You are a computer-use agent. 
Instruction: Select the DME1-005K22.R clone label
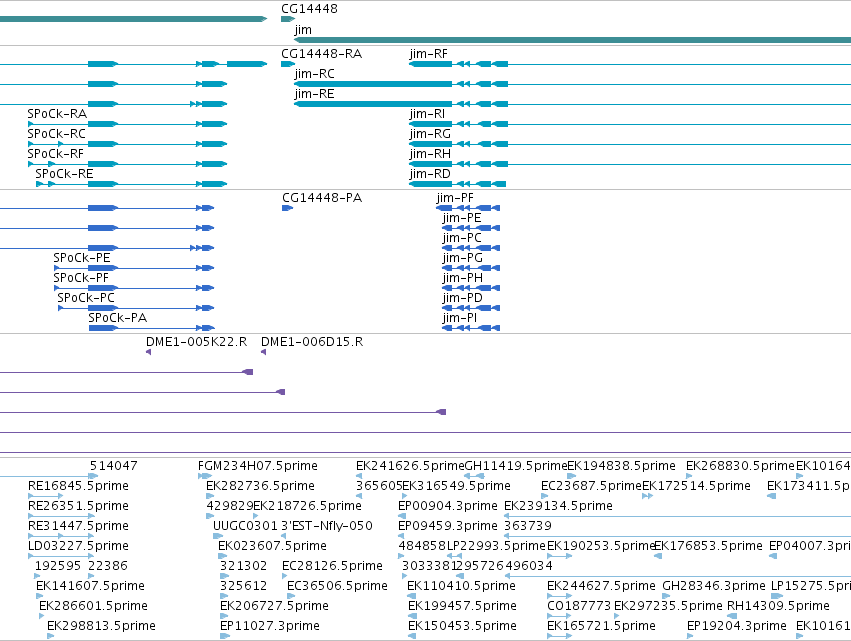coord(196,342)
